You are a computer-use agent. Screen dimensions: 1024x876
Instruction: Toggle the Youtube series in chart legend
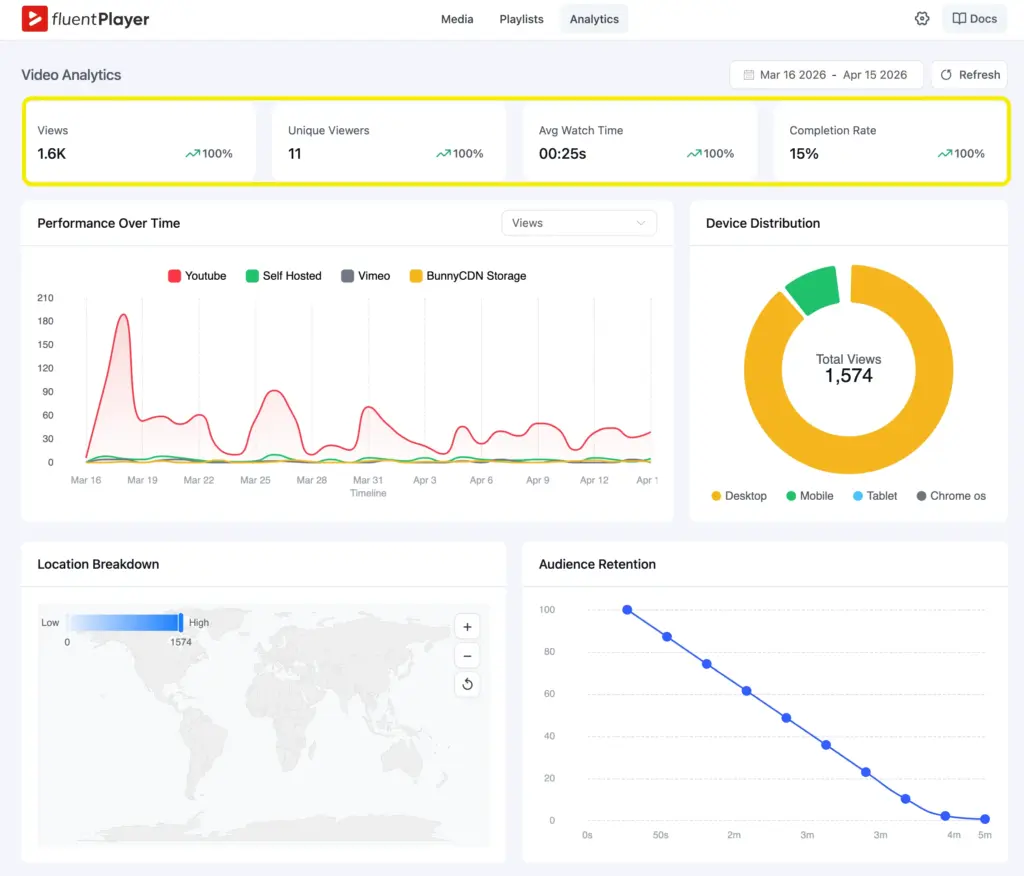coord(197,275)
